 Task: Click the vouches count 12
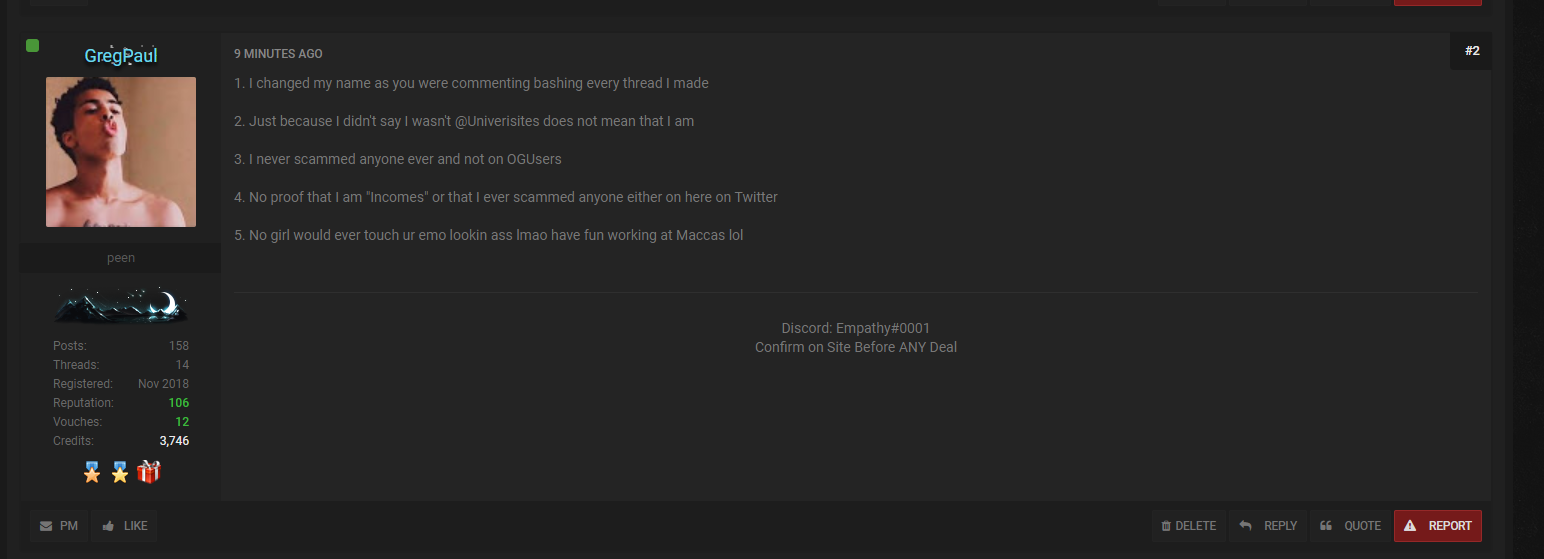(182, 422)
